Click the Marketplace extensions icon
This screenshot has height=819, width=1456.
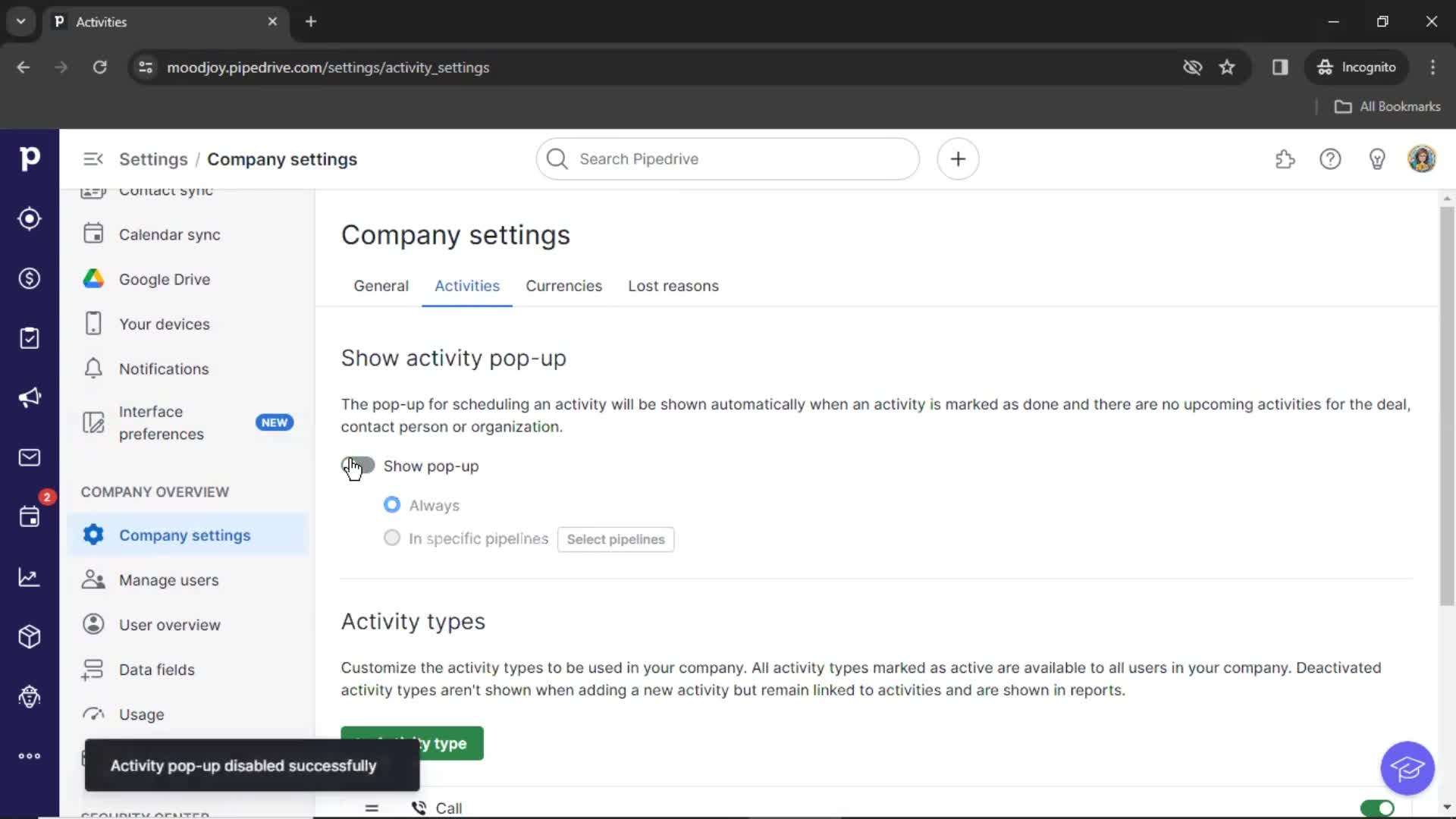coord(1285,159)
